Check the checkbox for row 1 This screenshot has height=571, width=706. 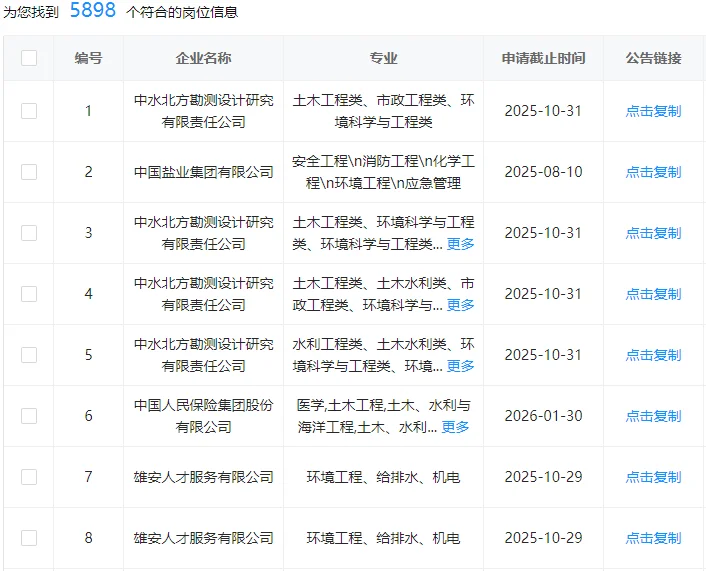click(29, 111)
